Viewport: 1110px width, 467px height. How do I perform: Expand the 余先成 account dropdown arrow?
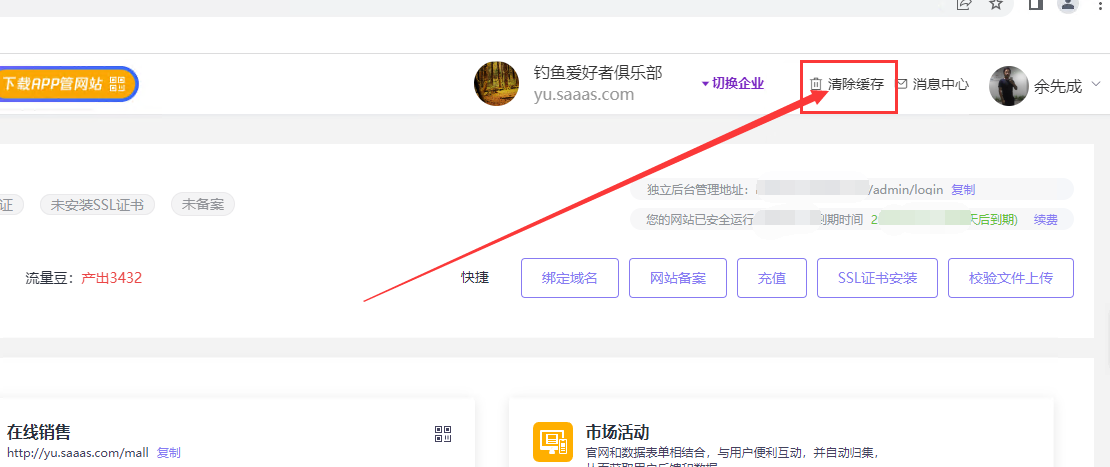(1097, 85)
